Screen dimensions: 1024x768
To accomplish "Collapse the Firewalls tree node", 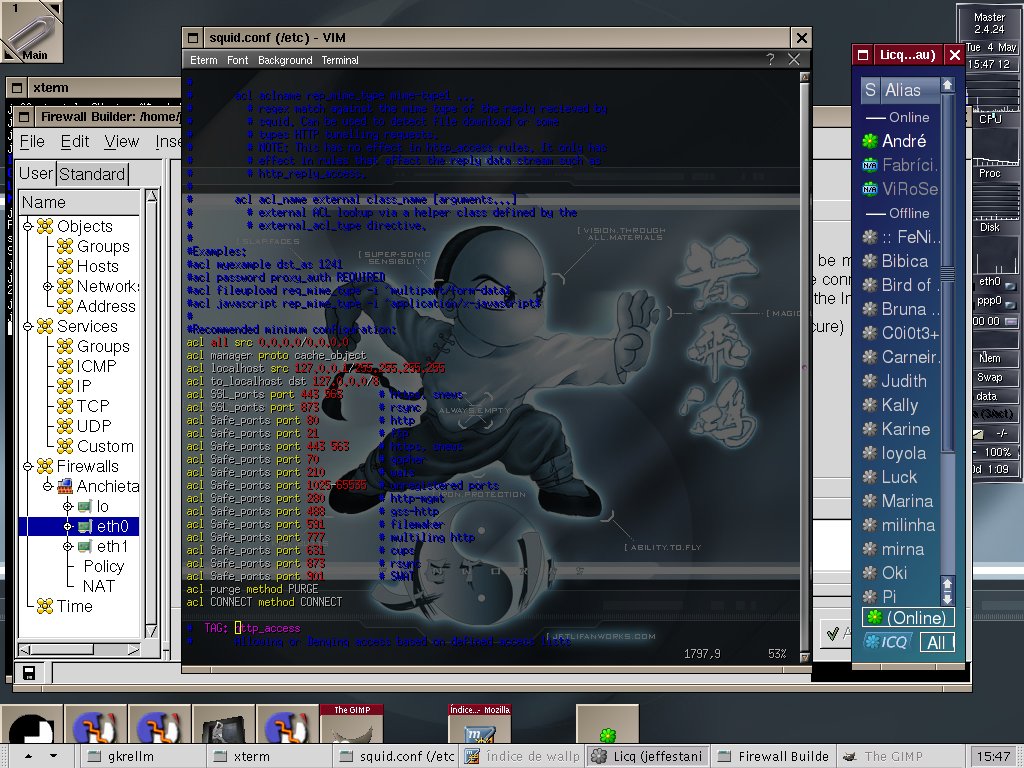I will (x=27, y=466).
